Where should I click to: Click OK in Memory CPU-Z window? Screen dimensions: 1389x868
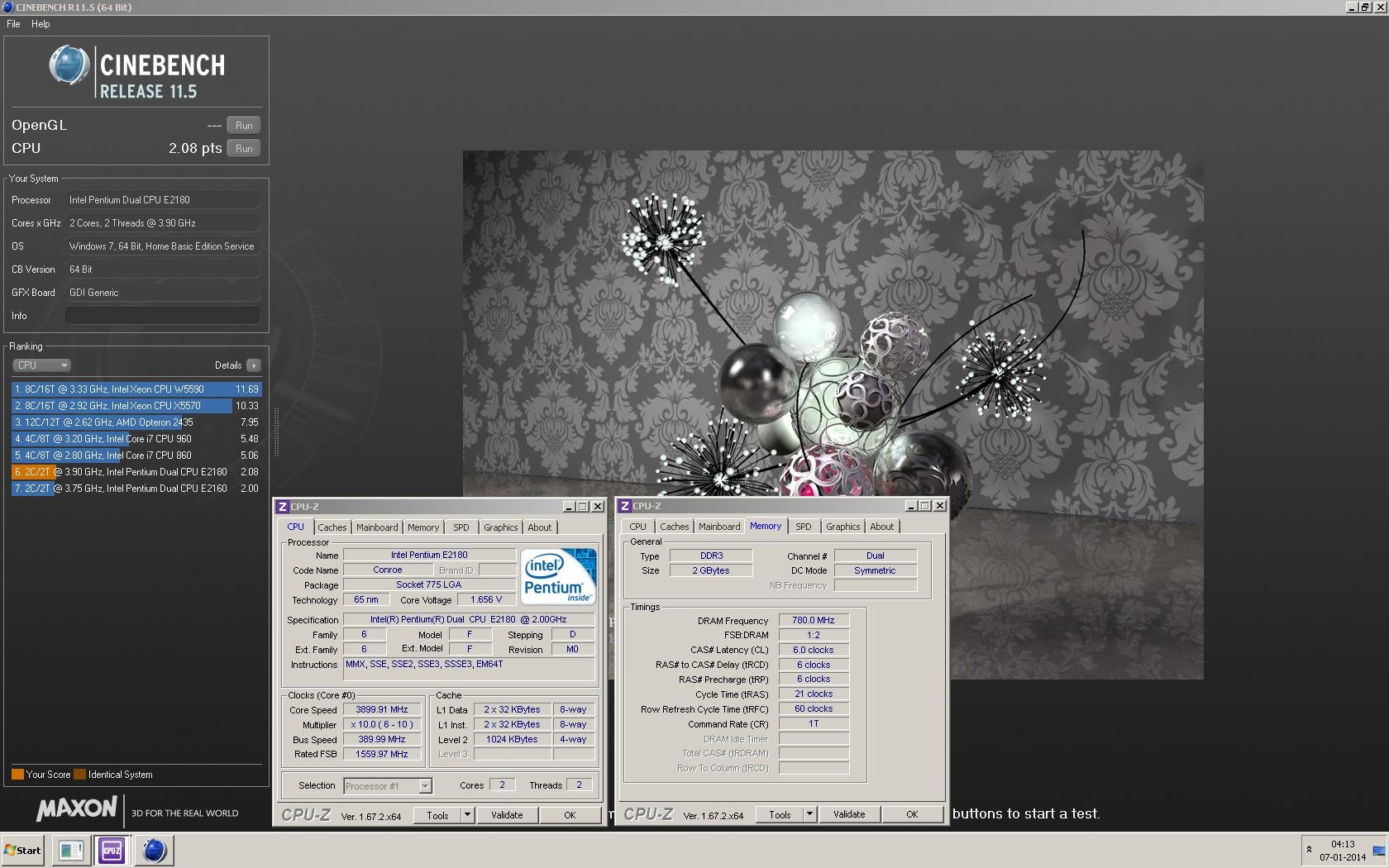[912, 814]
